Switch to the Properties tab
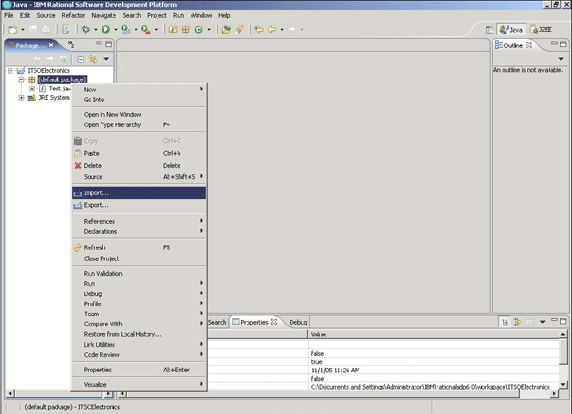This screenshot has width=572, height=414. (x=254, y=322)
